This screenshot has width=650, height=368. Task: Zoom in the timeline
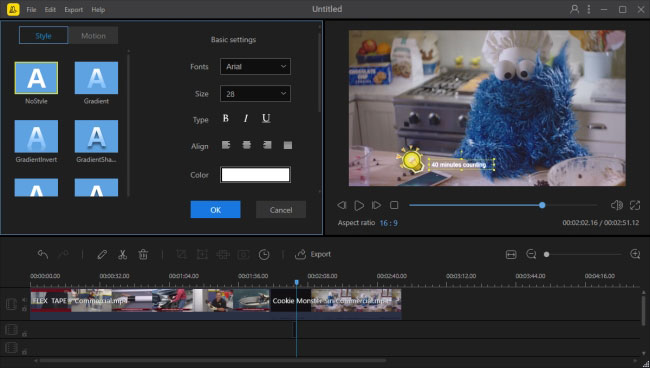[635, 254]
